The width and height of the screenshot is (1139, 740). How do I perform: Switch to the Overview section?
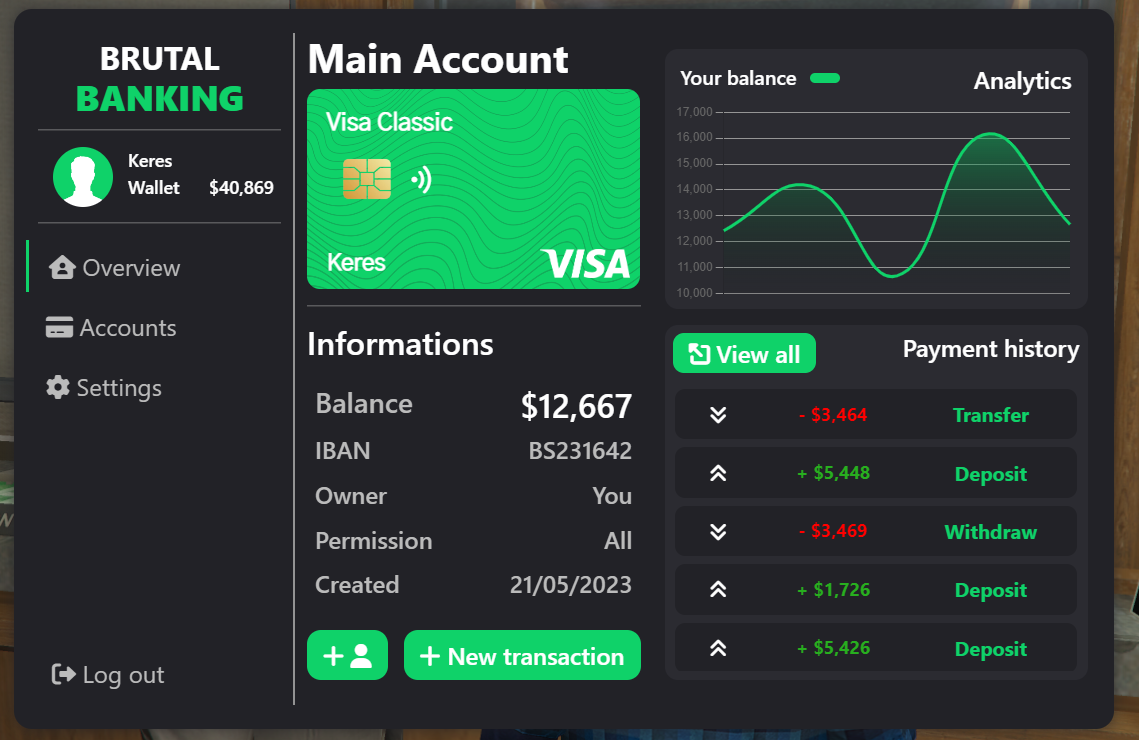click(128, 267)
